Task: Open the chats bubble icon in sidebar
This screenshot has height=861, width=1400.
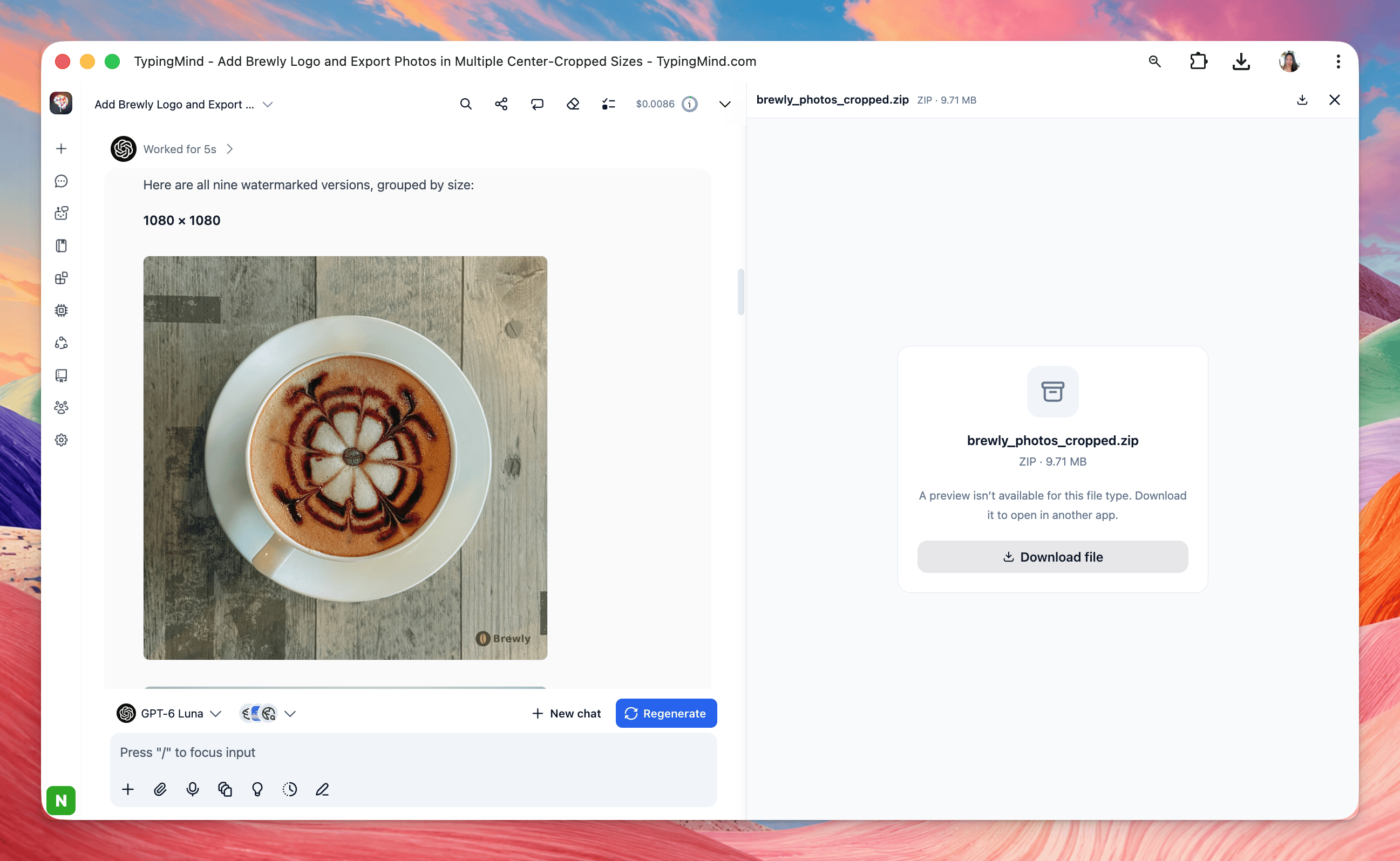Action: click(x=61, y=181)
